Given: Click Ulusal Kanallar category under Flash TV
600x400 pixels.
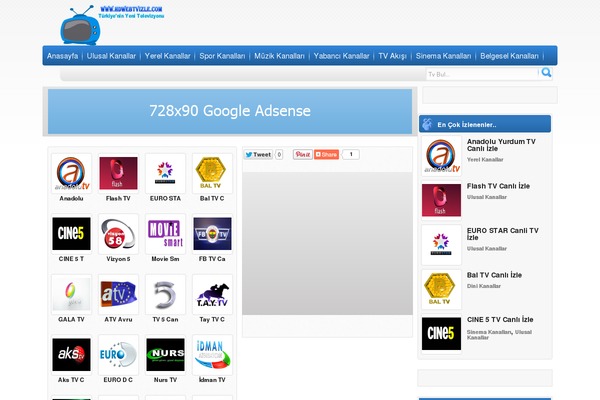Looking at the screenshot, I should (486, 197).
